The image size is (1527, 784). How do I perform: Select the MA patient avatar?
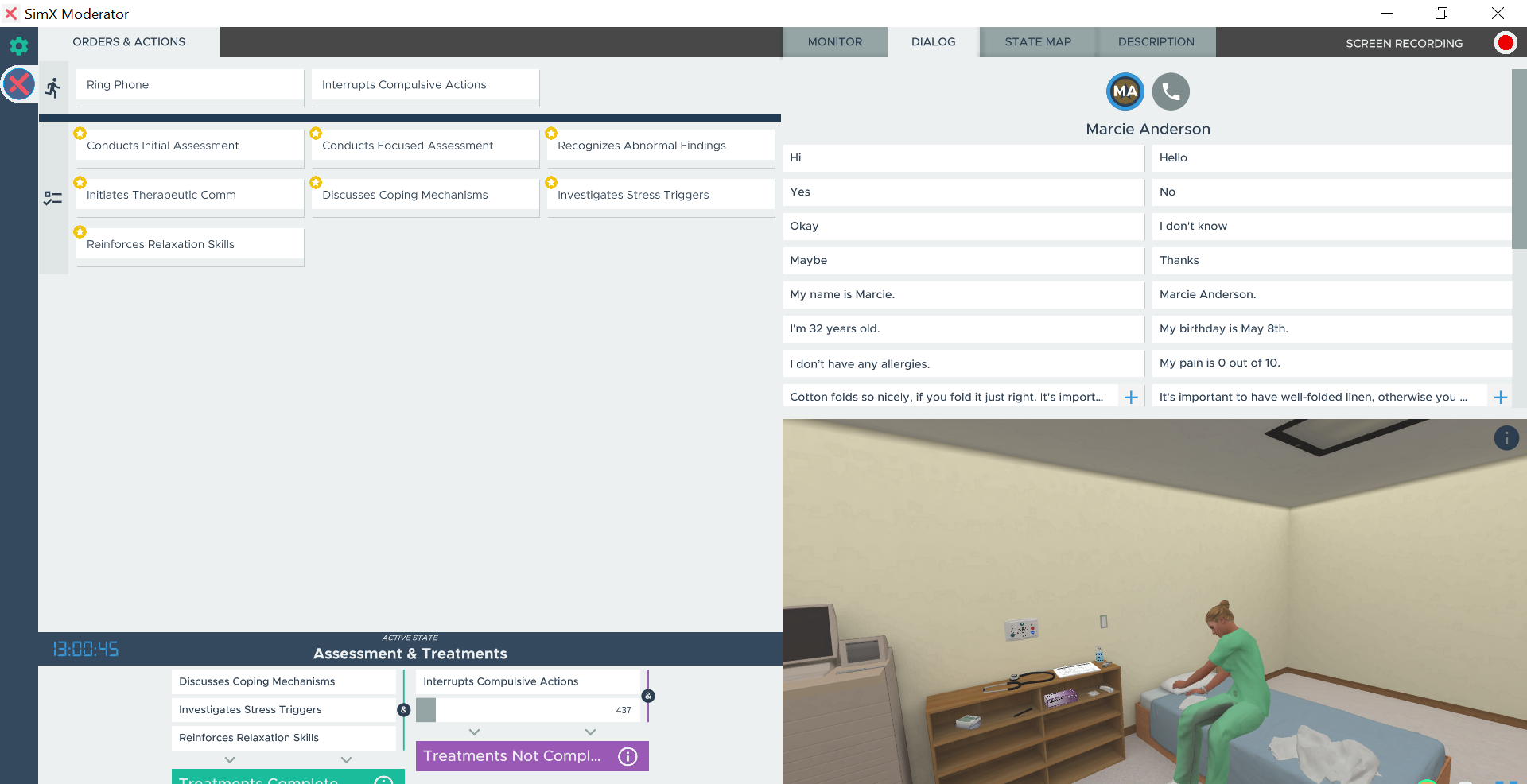tap(1125, 91)
